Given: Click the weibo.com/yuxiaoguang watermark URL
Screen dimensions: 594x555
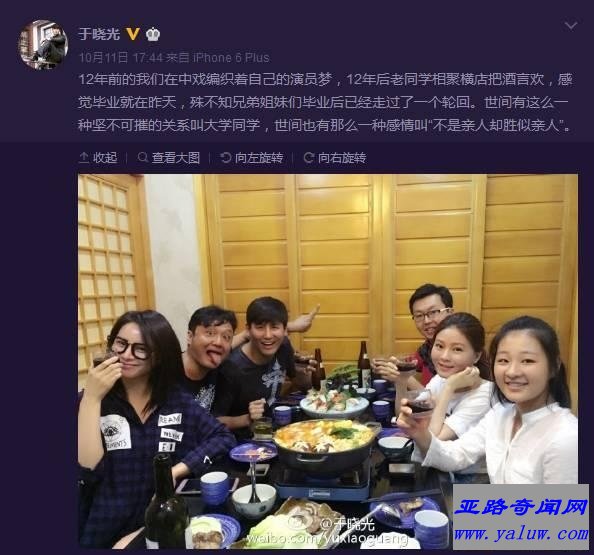Looking at the screenshot, I should click(328, 538).
